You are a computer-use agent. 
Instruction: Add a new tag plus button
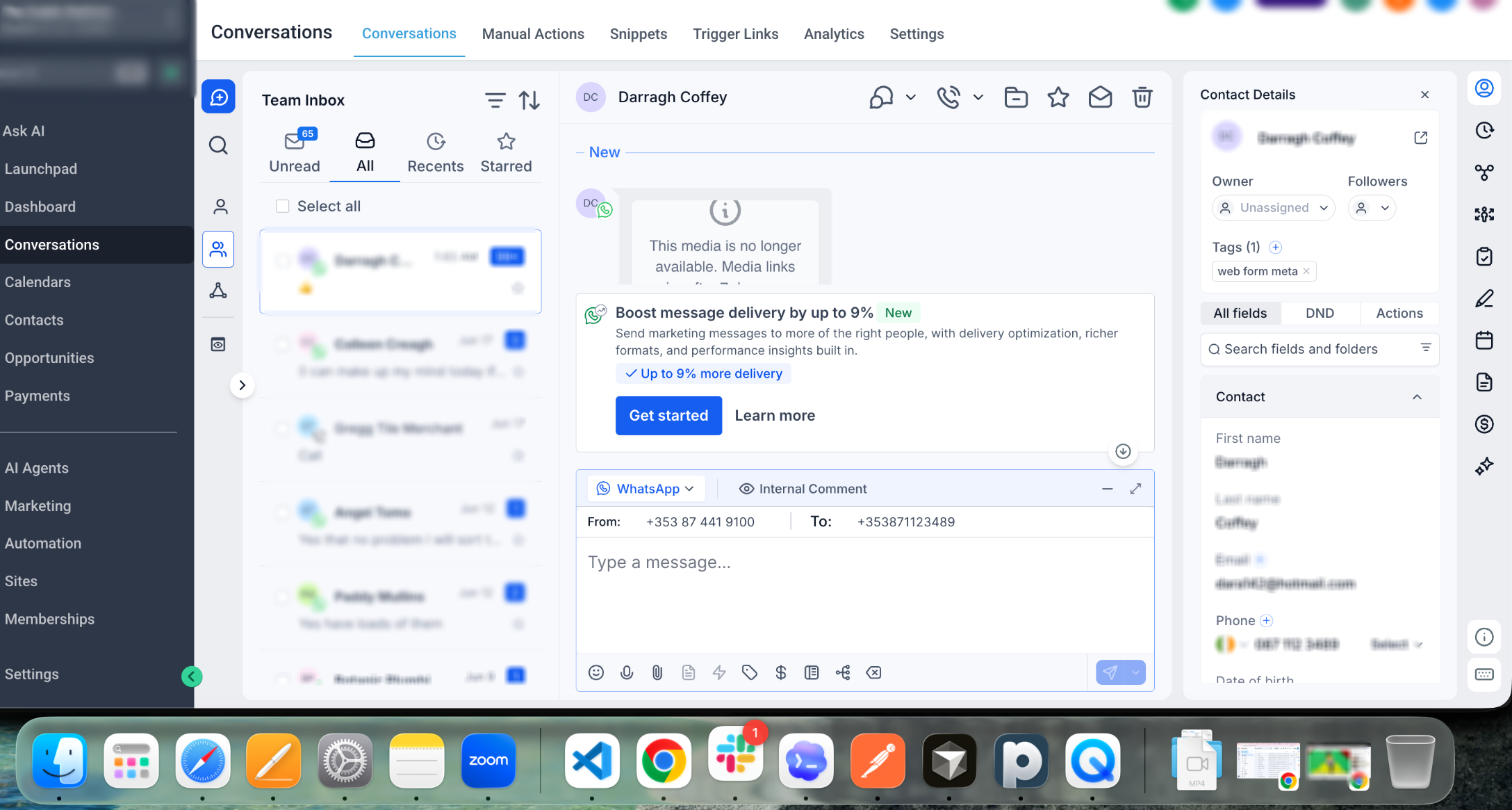(x=1276, y=248)
